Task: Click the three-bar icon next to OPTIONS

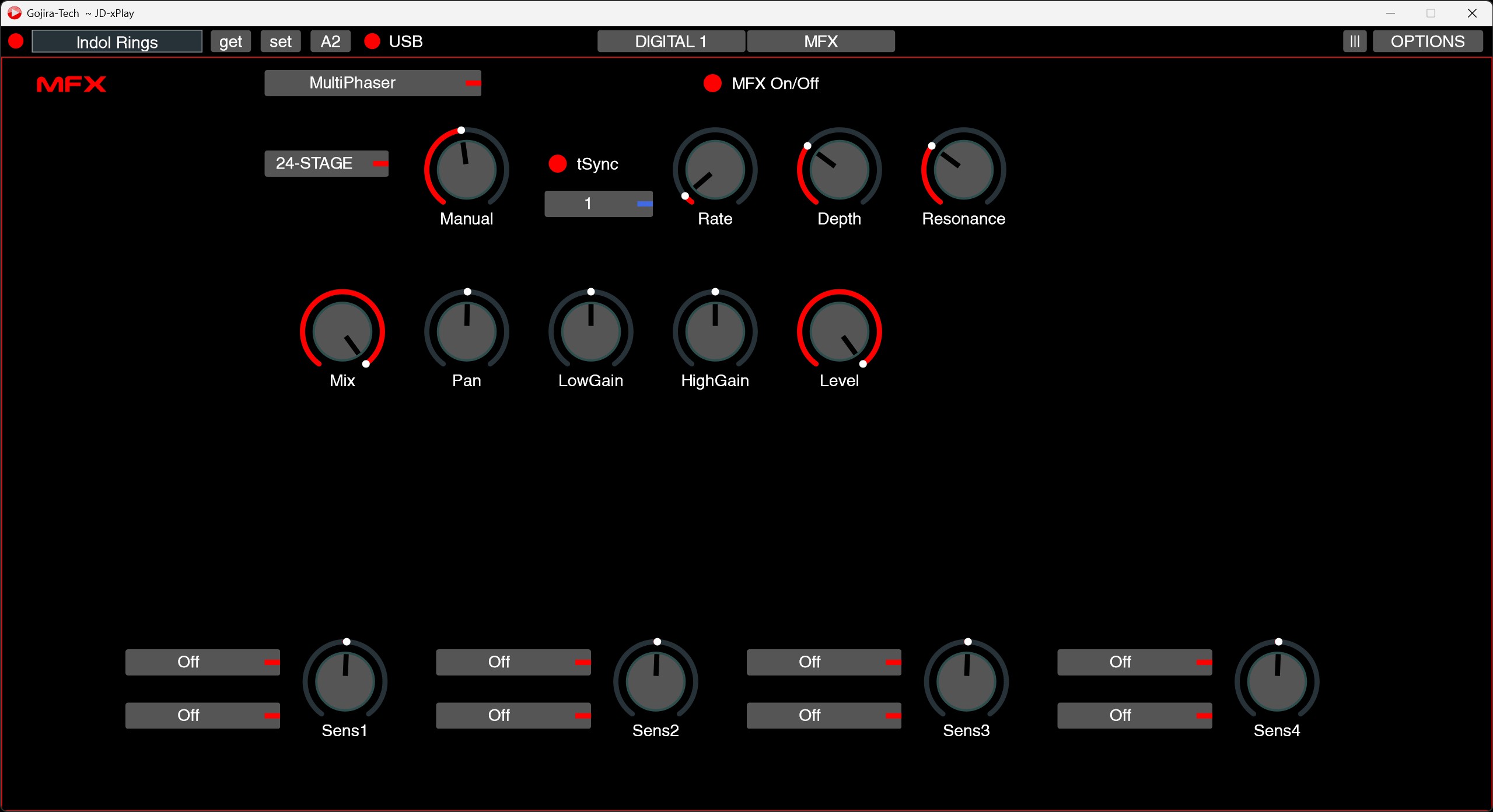Action: [x=1355, y=41]
